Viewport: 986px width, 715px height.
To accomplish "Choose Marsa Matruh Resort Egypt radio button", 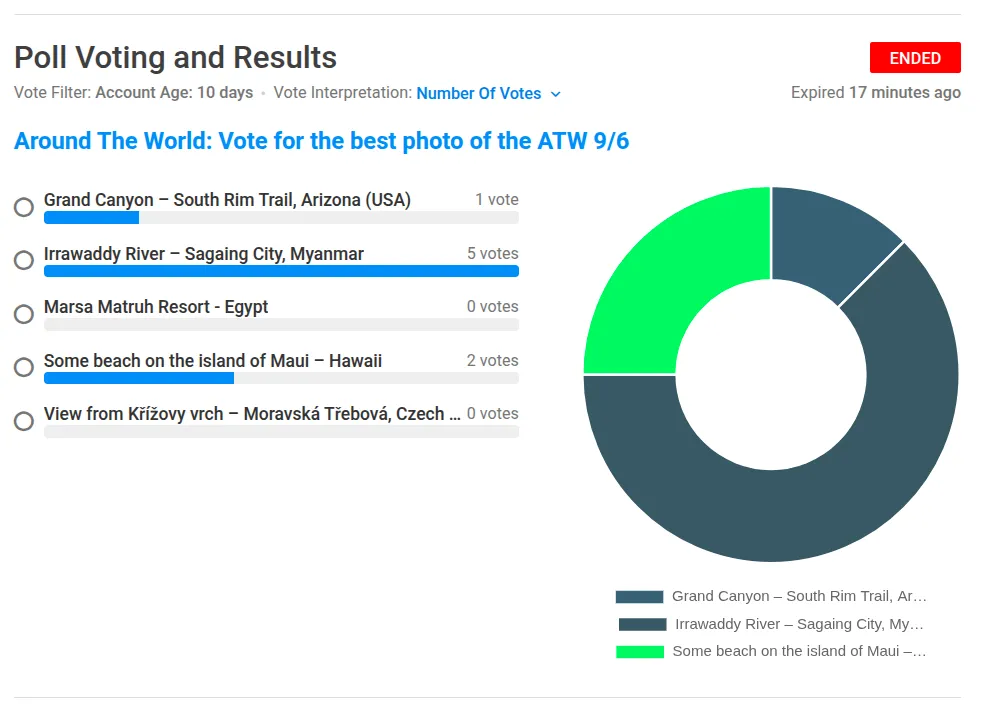I will [24, 314].
